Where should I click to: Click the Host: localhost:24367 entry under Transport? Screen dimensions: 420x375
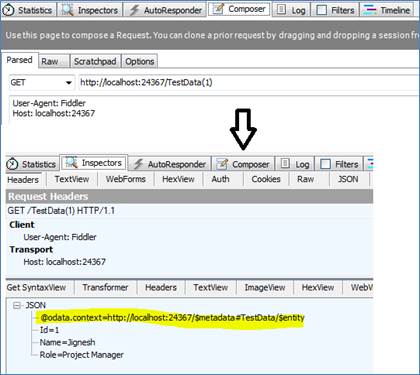coord(65,262)
